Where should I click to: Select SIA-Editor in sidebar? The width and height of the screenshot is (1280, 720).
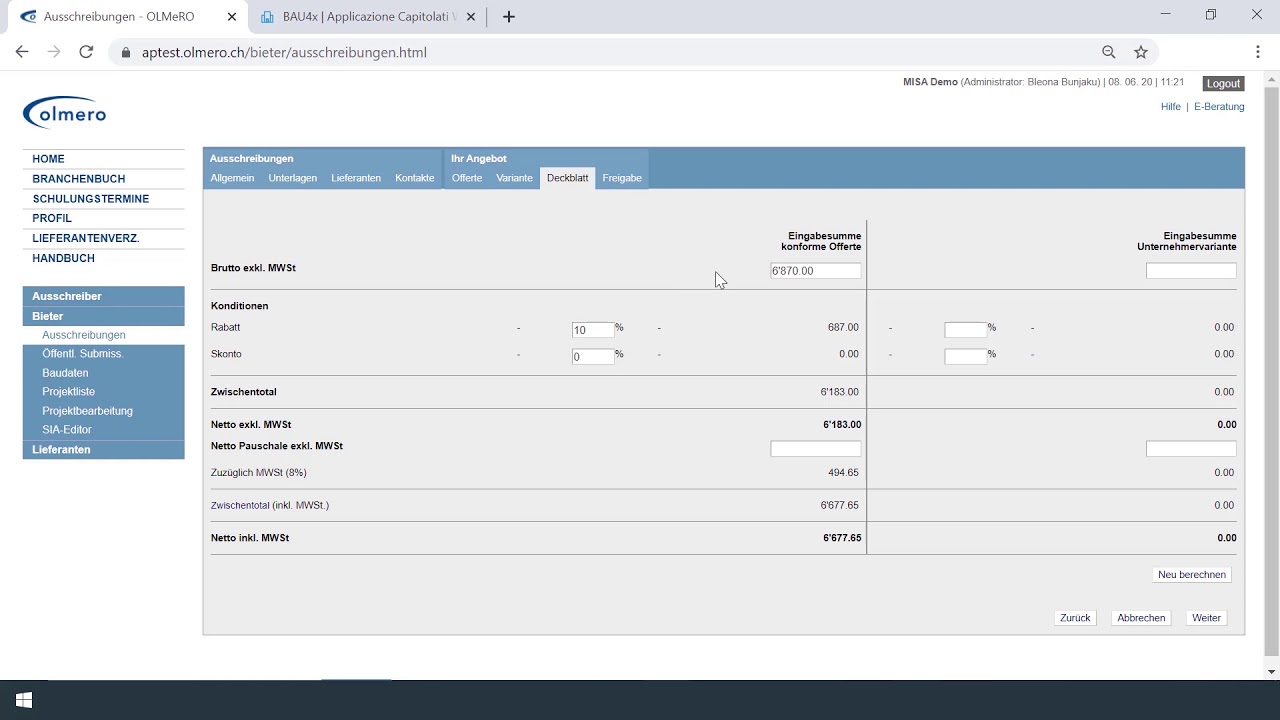67,430
